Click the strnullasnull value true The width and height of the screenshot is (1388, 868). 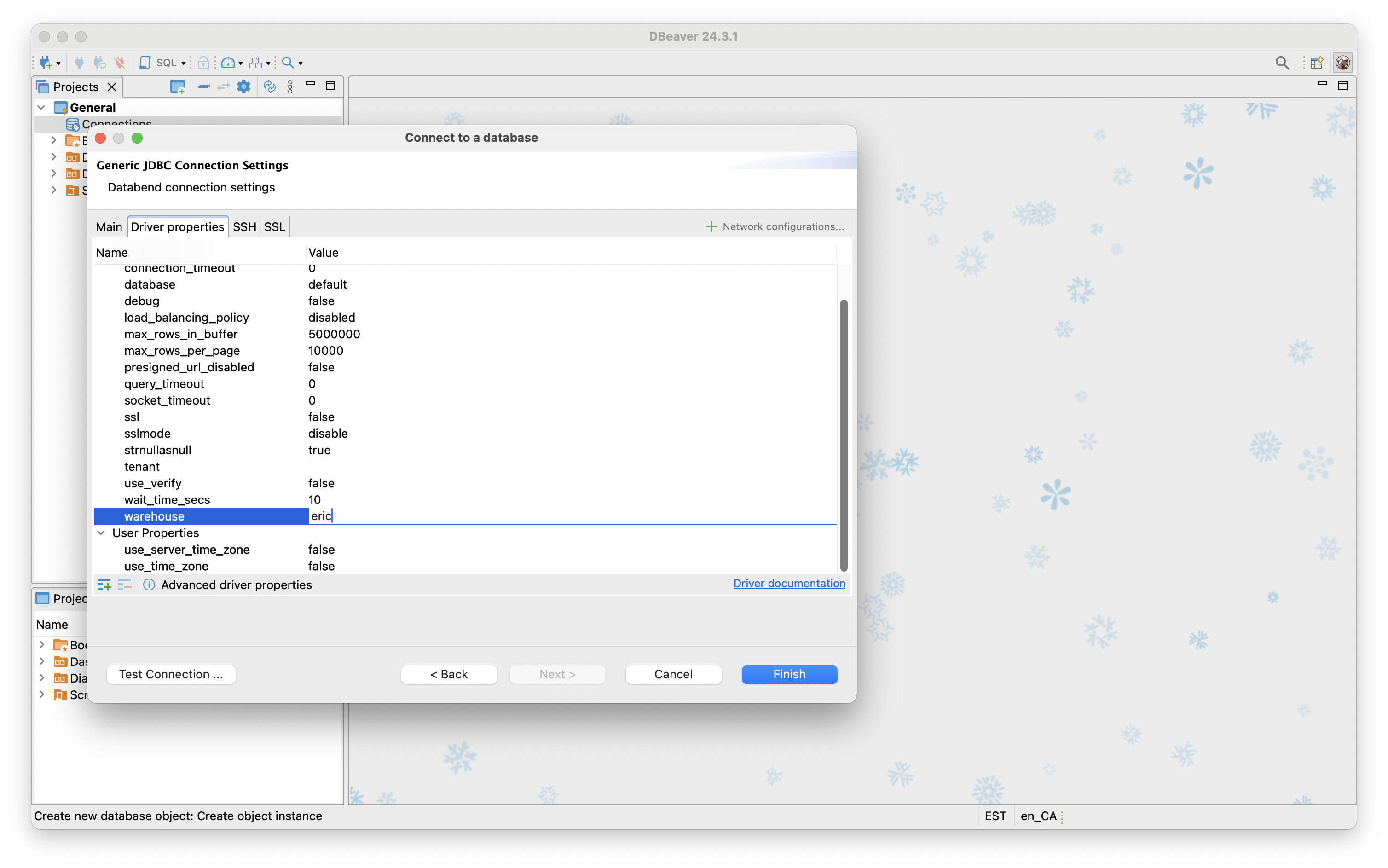tap(319, 450)
